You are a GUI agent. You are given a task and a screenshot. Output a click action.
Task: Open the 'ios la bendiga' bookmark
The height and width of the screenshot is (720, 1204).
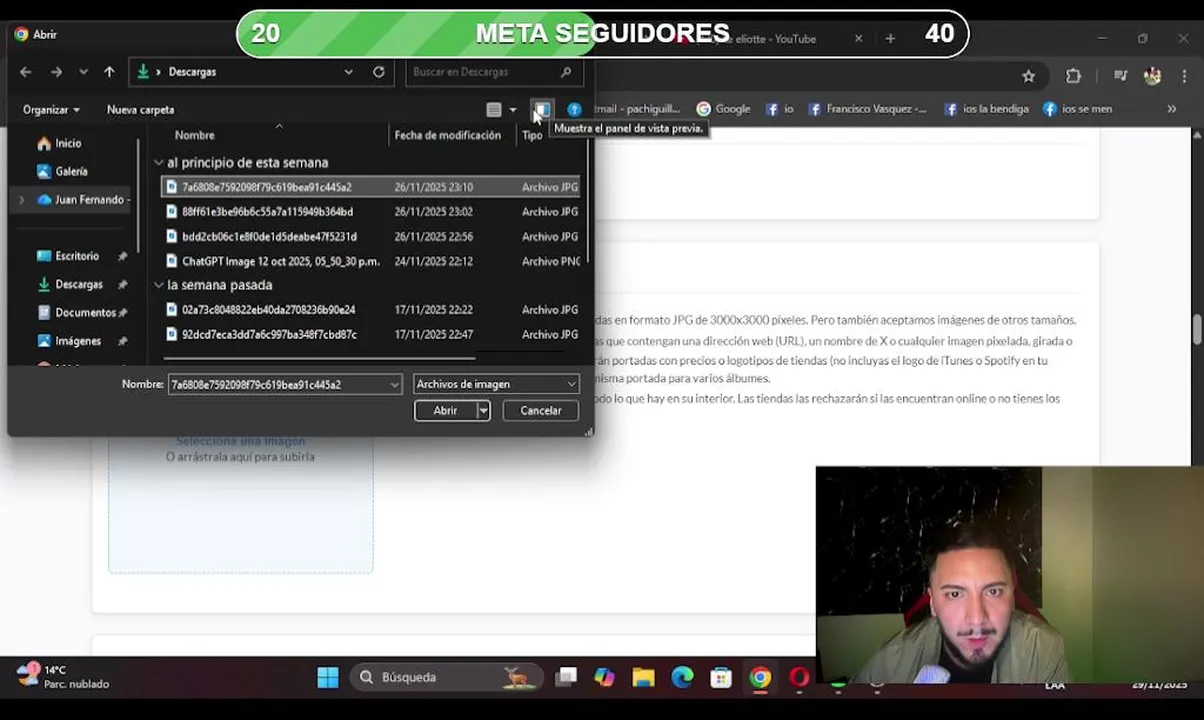point(986,109)
